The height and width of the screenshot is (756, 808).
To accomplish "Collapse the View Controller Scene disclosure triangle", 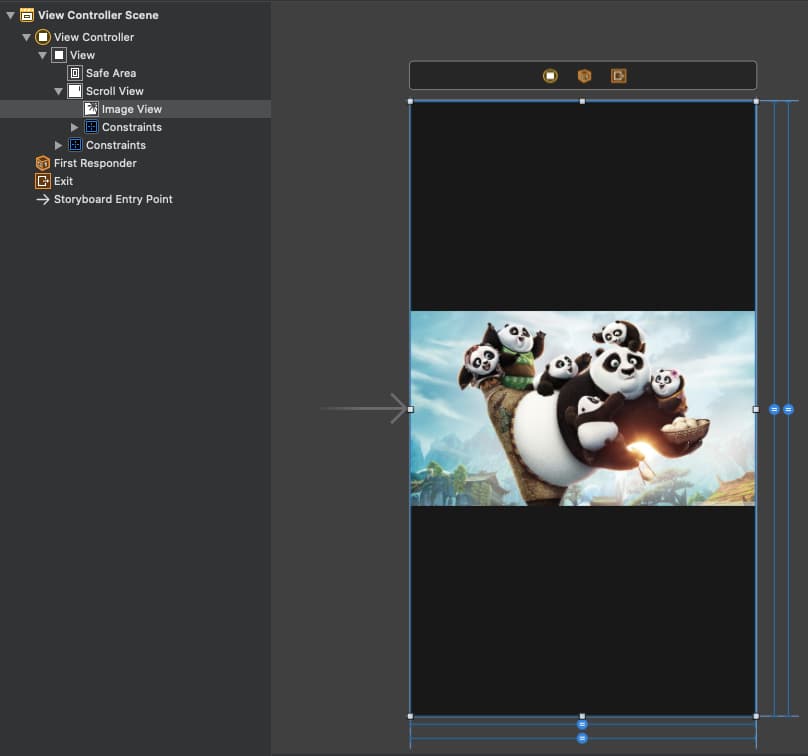I will (x=10, y=15).
